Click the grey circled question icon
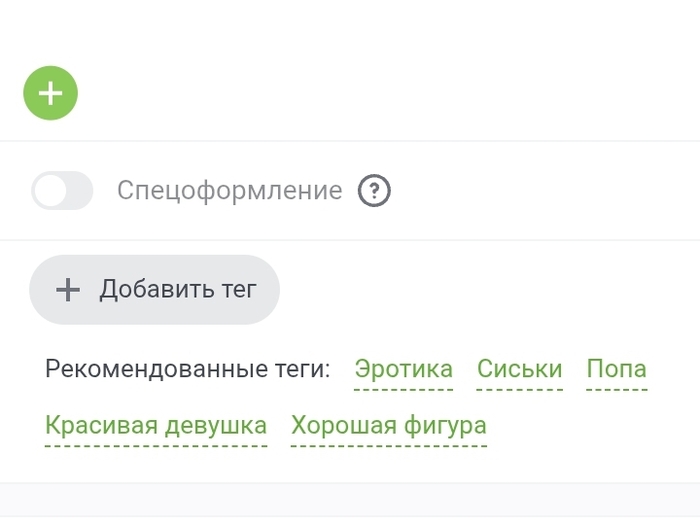The height and width of the screenshot is (525, 700). tap(374, 190)
